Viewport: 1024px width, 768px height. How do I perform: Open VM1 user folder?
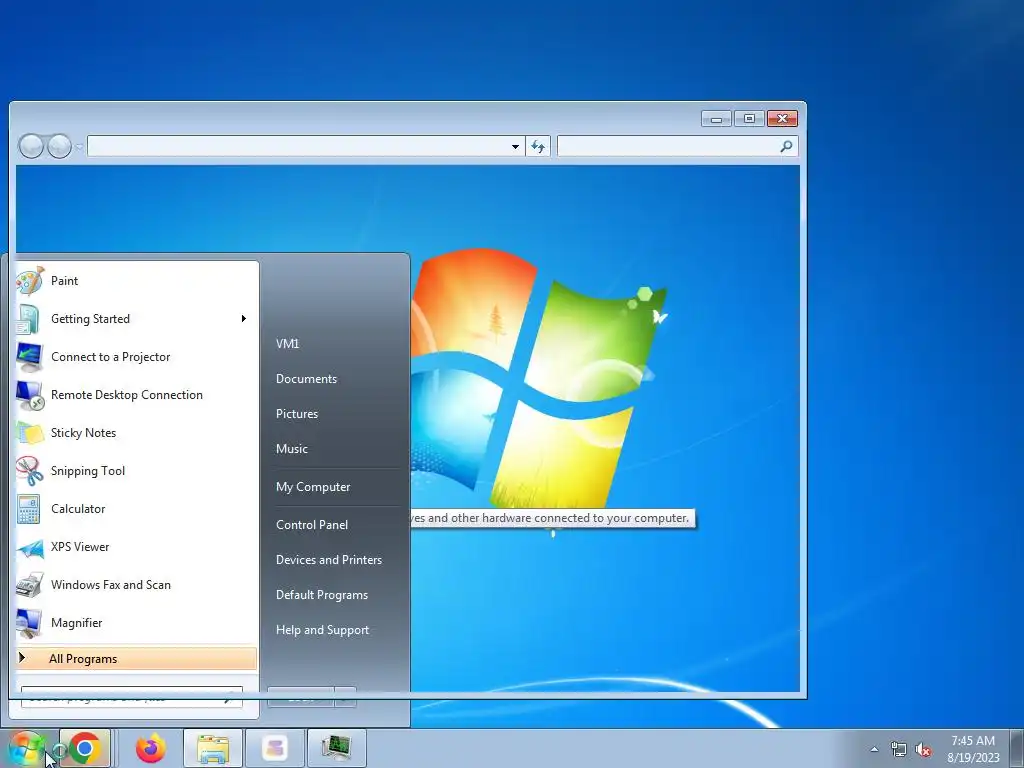pyautogui.click(x=287, y=344)
